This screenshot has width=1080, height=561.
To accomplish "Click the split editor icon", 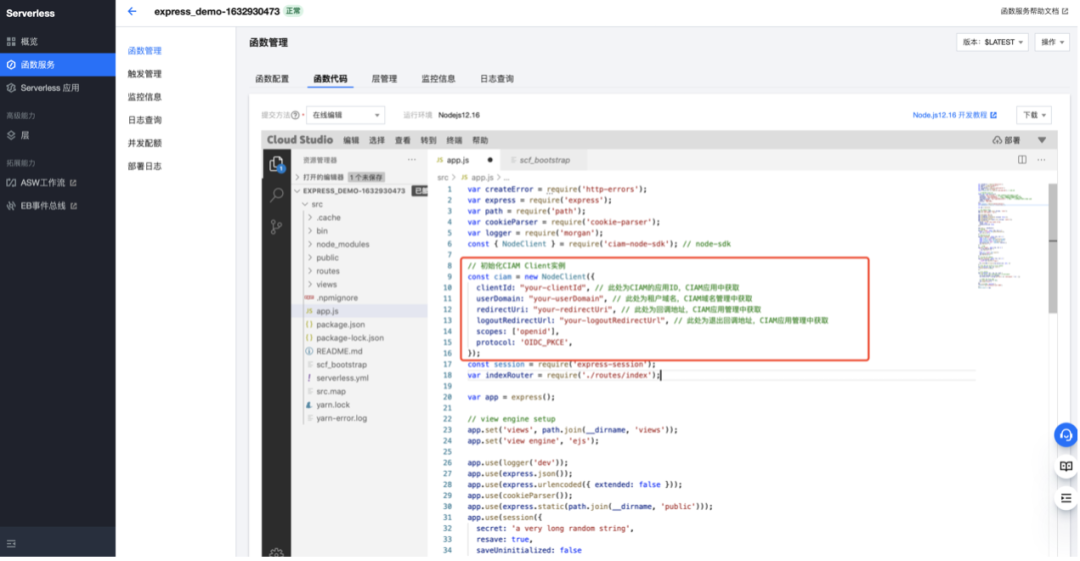I will pyautogui.click(x=1022, y=160).
